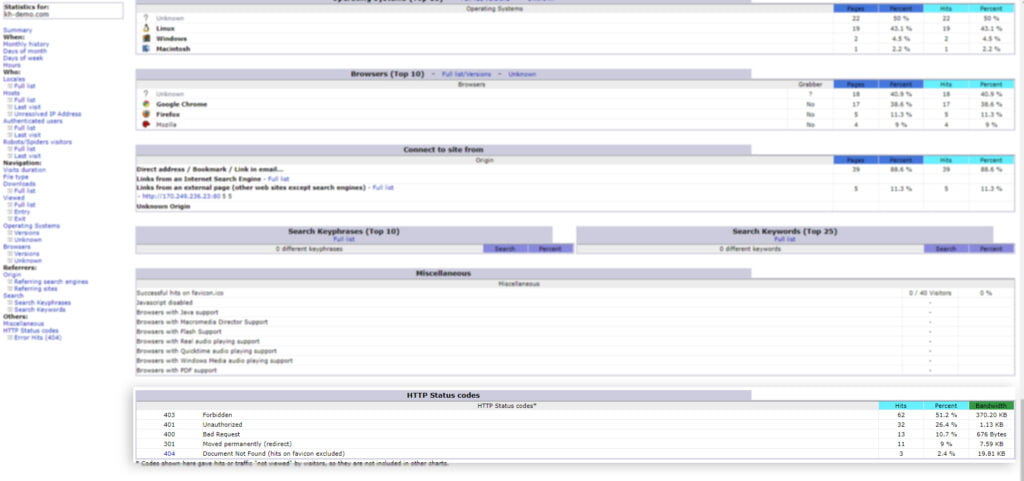Open the File type link
This screenshot has height=481, width=1024.
16,177
